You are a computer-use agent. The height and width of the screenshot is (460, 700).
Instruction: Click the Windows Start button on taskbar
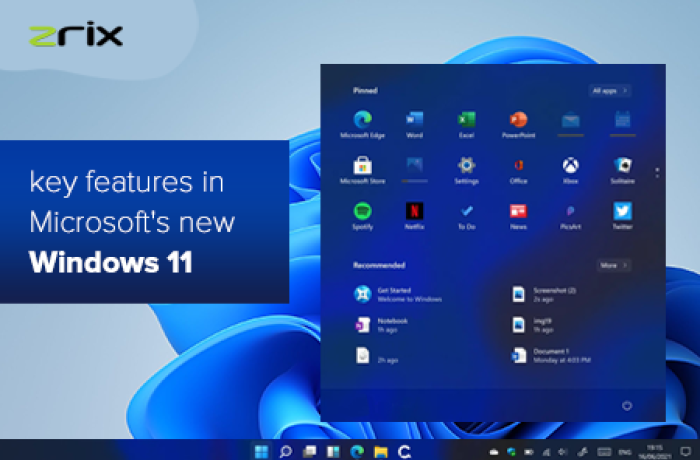click(262, 451)
